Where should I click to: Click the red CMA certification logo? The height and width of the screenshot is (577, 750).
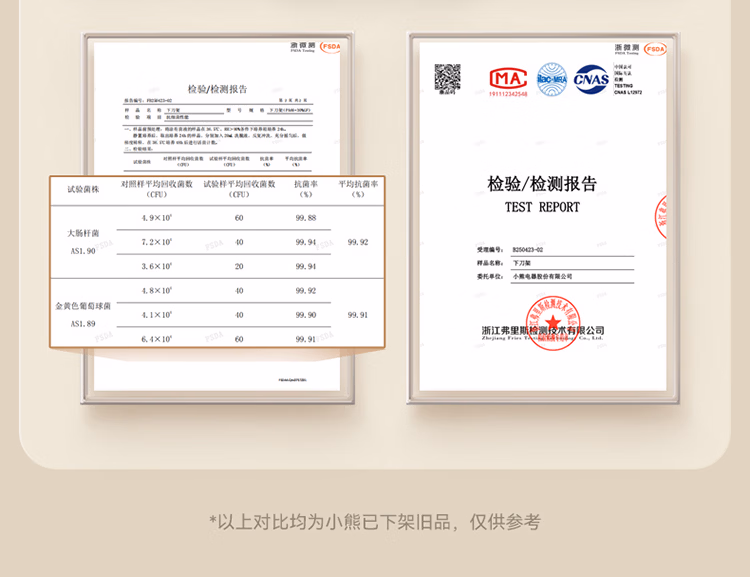(508, 78)
